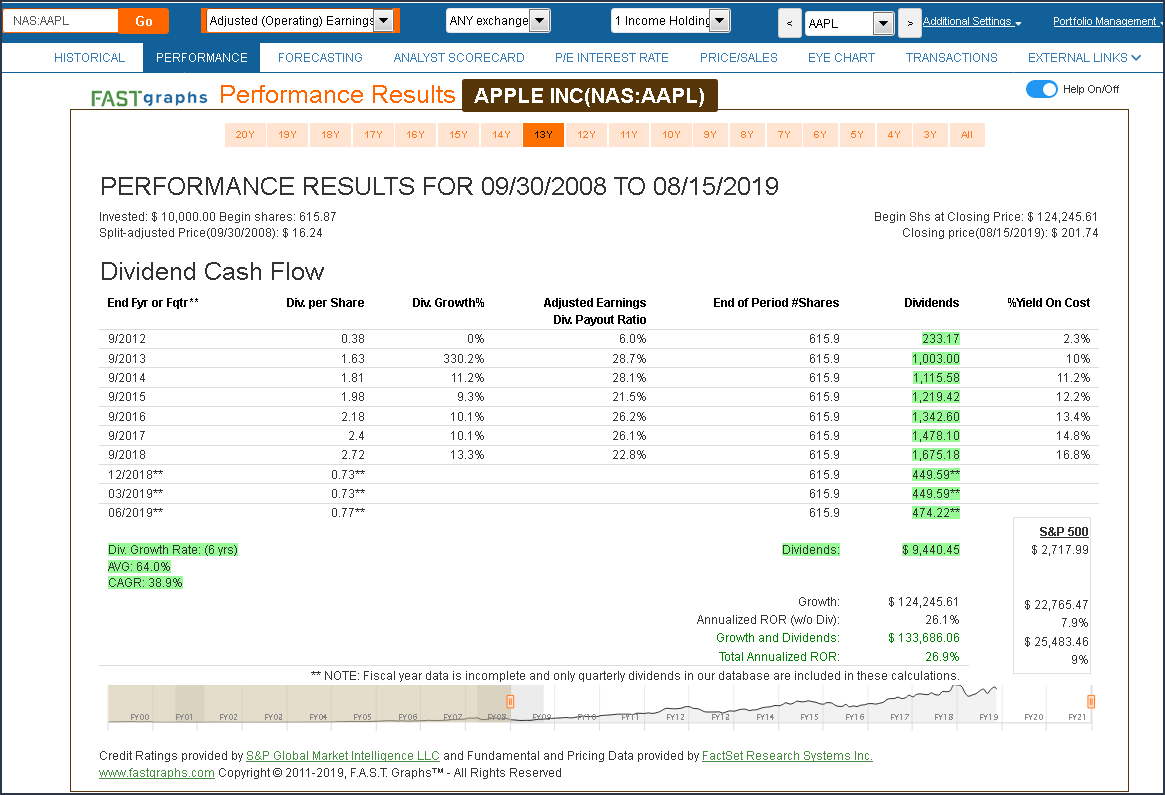Viewport: 1165px width, 795px height.
Task: Click Growth and Dividends $ 133,686.06 value
Action: pos(924,637)
